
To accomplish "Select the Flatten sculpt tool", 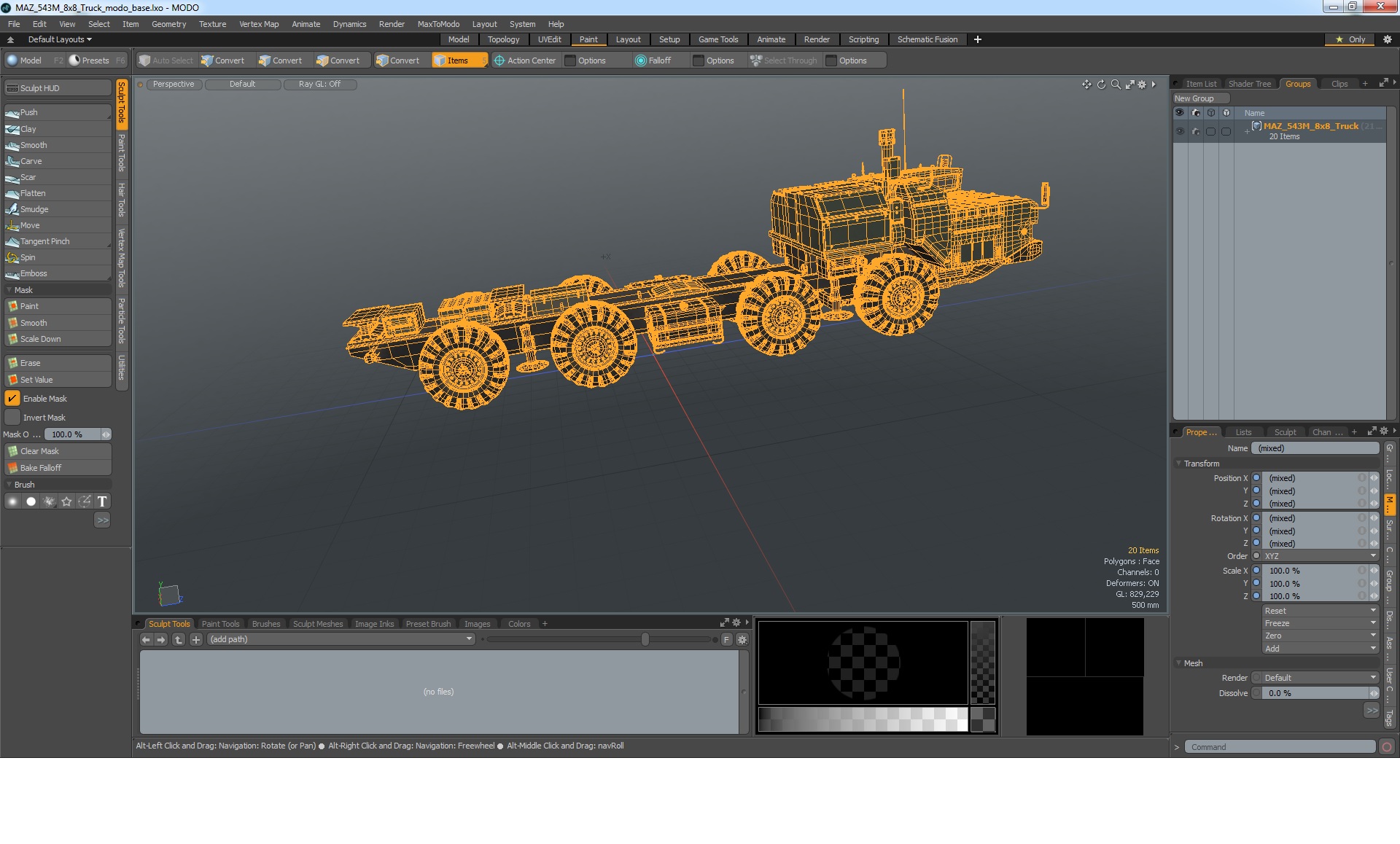I will coord(57,193).
